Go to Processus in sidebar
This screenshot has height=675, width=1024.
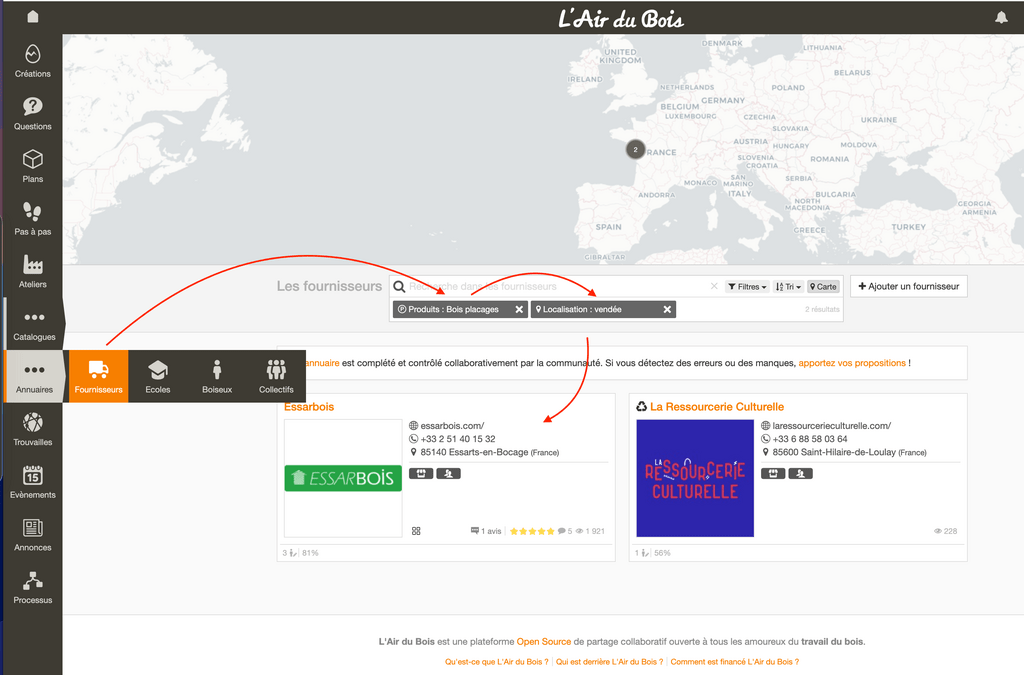32,587
